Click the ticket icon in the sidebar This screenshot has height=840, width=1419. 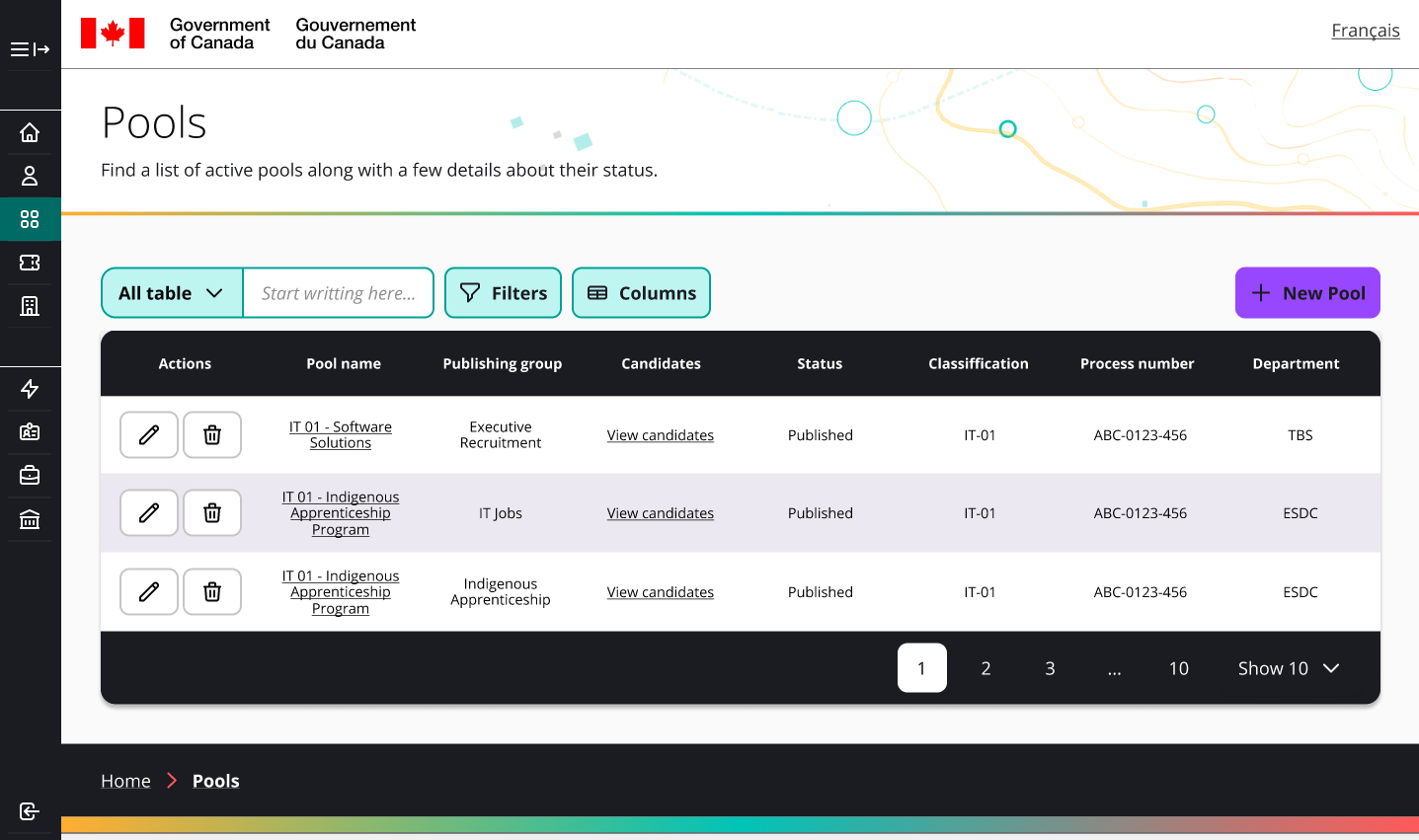31,262
